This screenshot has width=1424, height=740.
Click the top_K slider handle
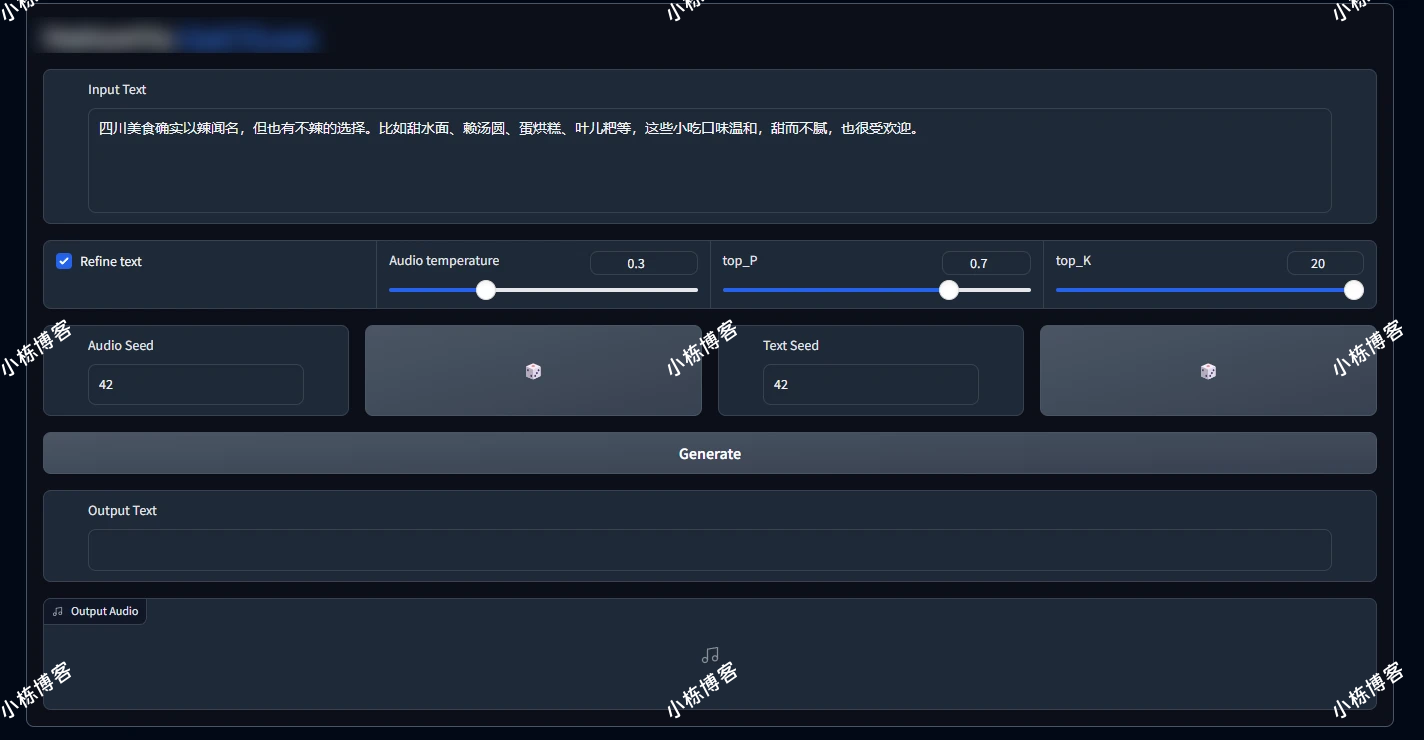click(1353, 290)
